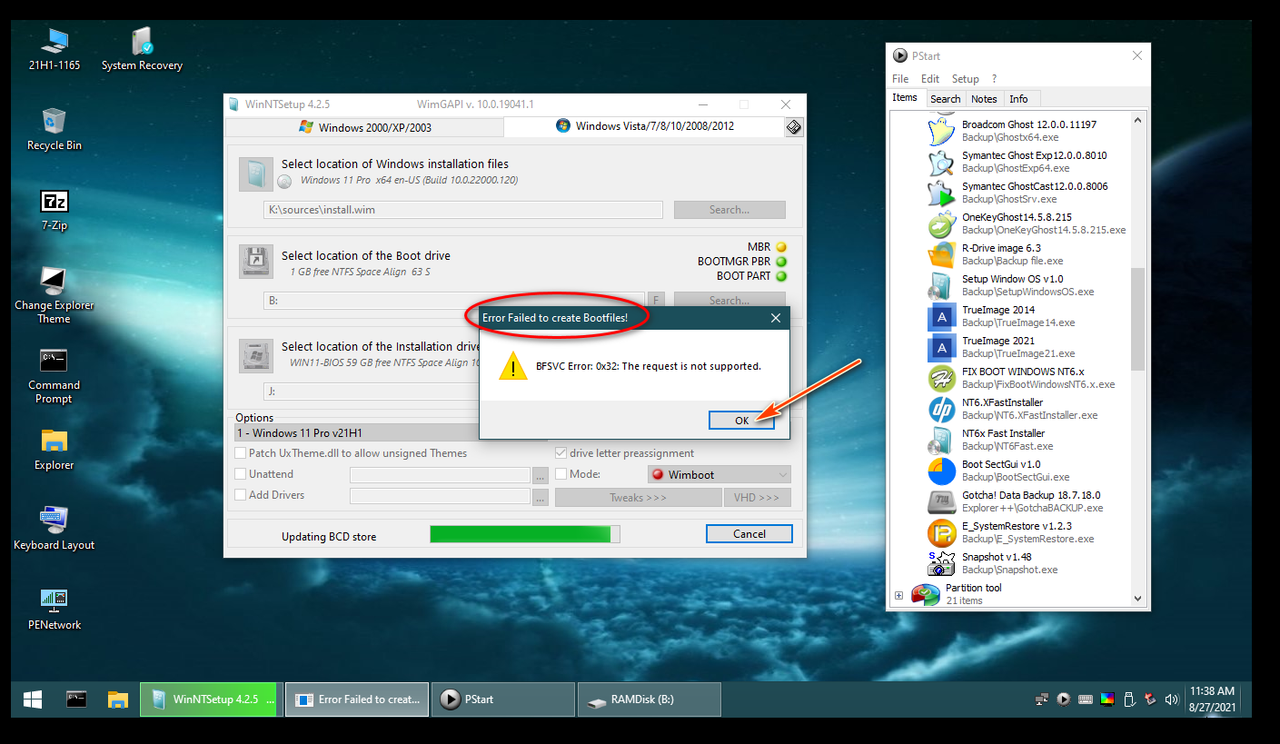Toggle drive letter preassignment checkbox

(561, 453)
